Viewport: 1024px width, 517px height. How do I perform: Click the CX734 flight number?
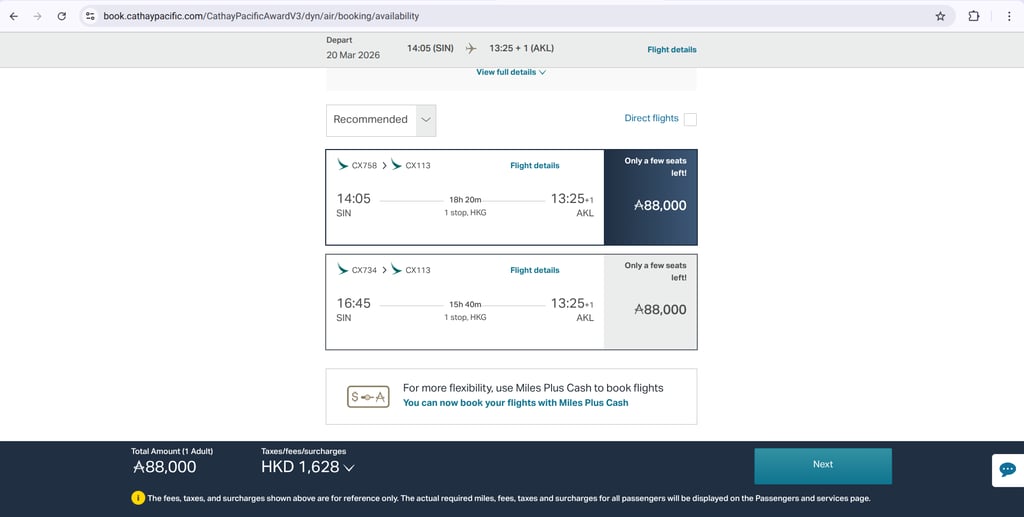click(364, 270)
